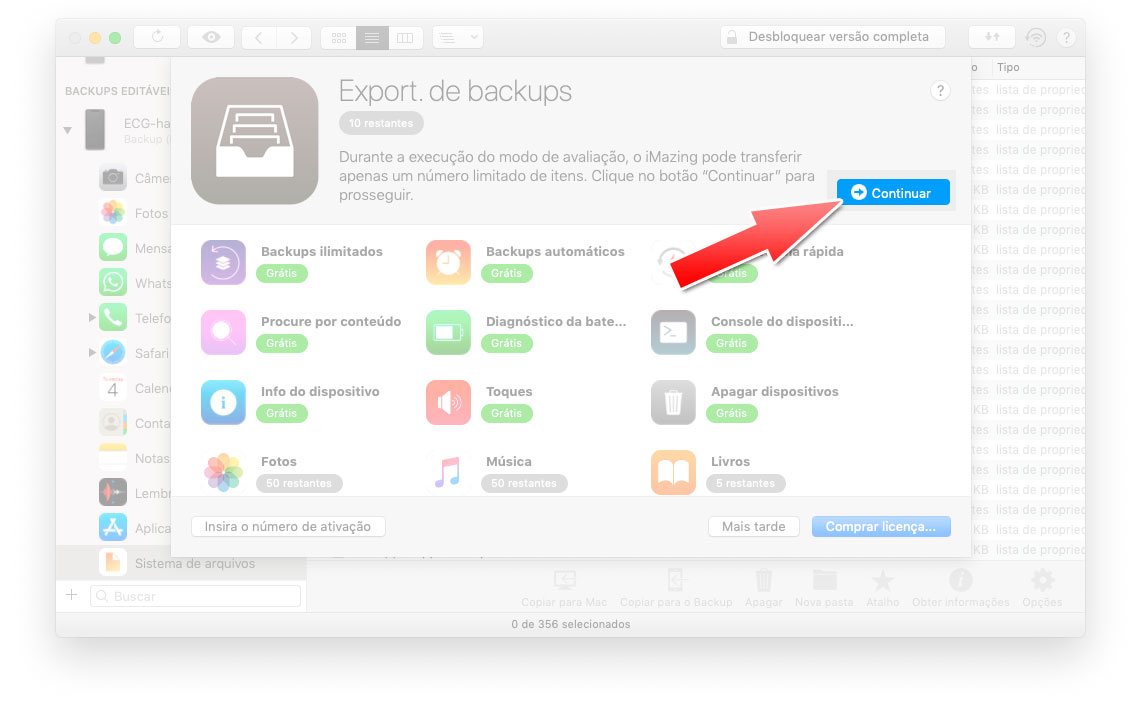1141x711 pixels.
Task: Select Apagar dispositivos feature
Action: (745, 402)
